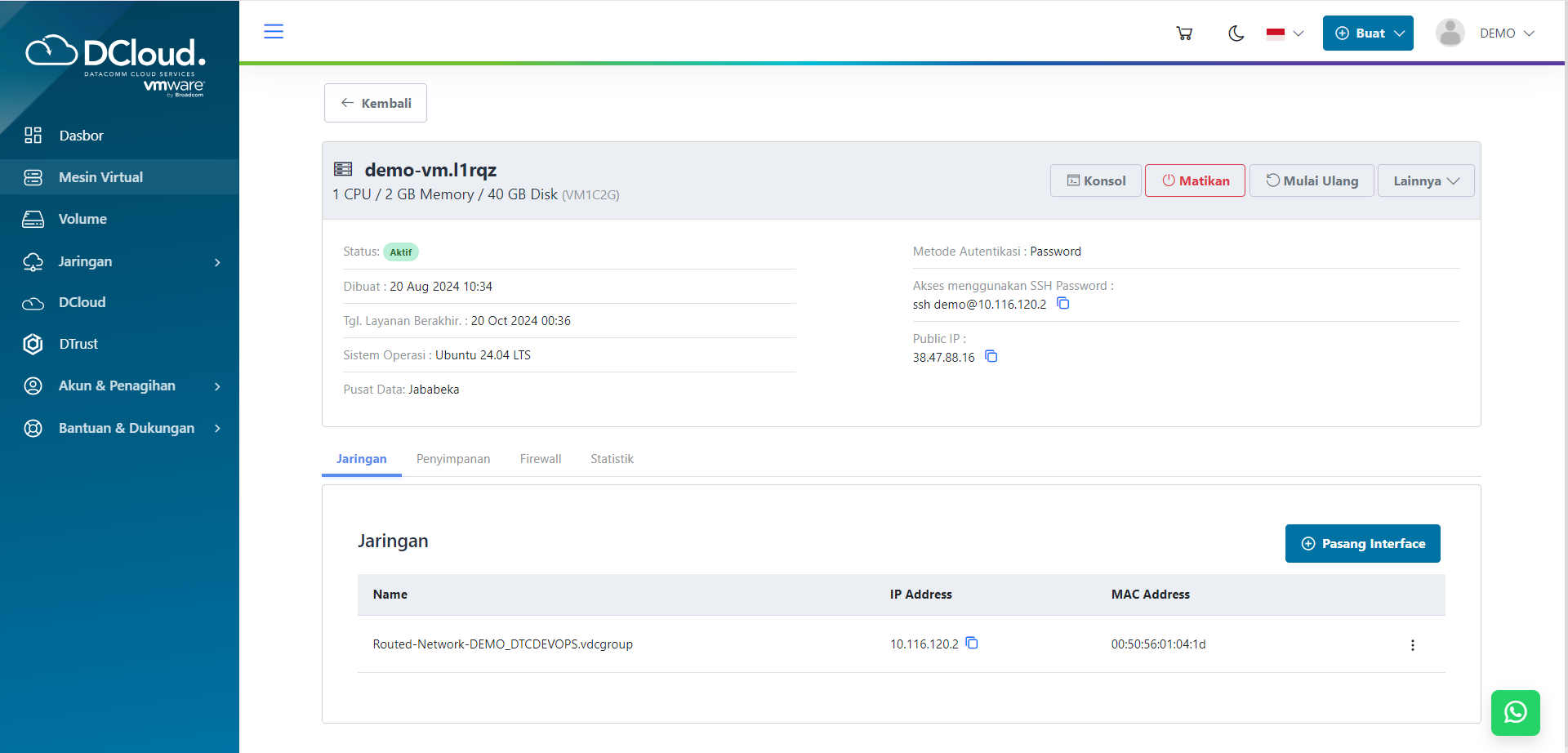Go back using Kembali button
The image size is (1568, 753).
[376, 103]
